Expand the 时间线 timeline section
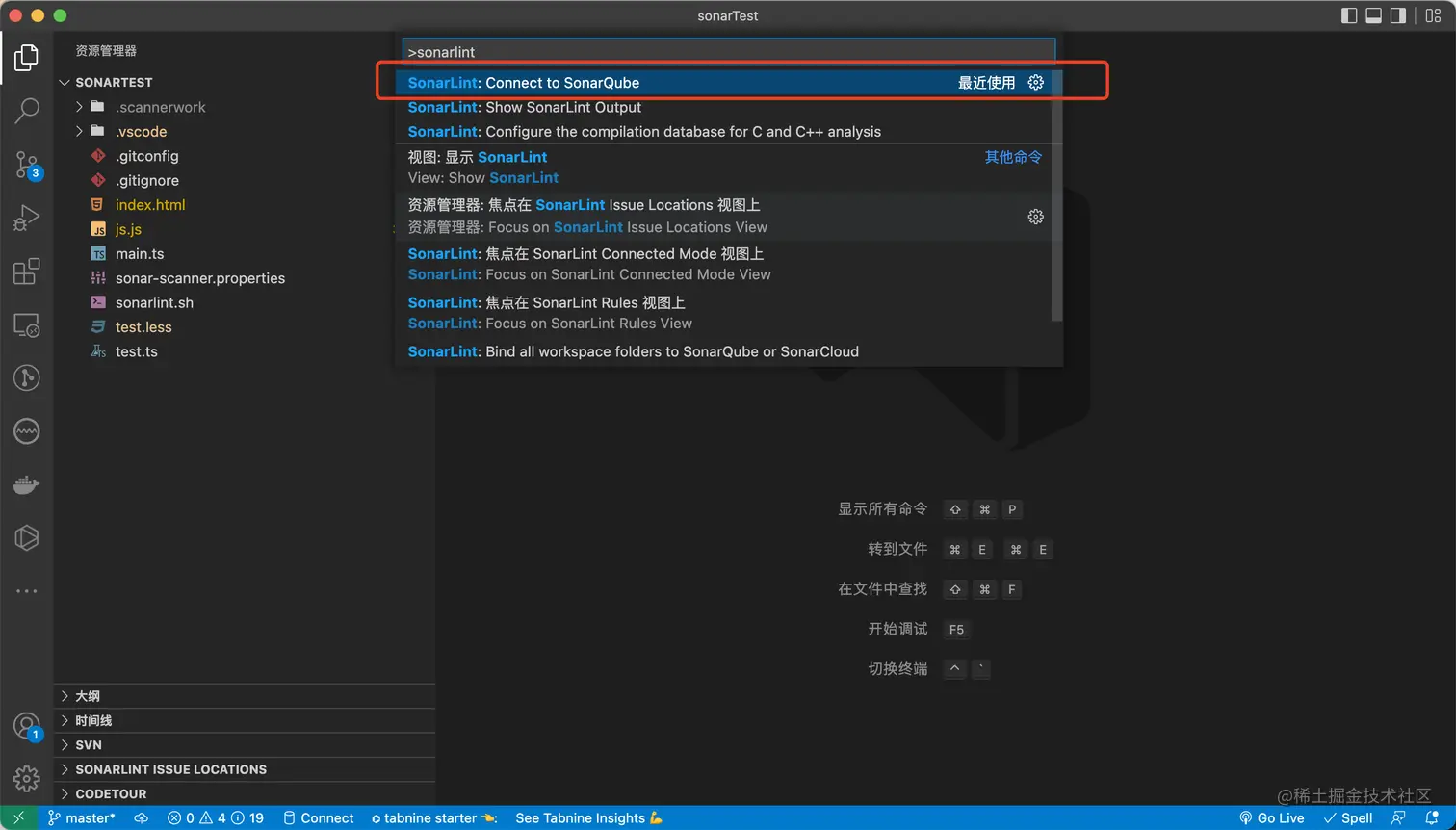Viewport: 1456px width, 830px height. (x=245, y=720)
